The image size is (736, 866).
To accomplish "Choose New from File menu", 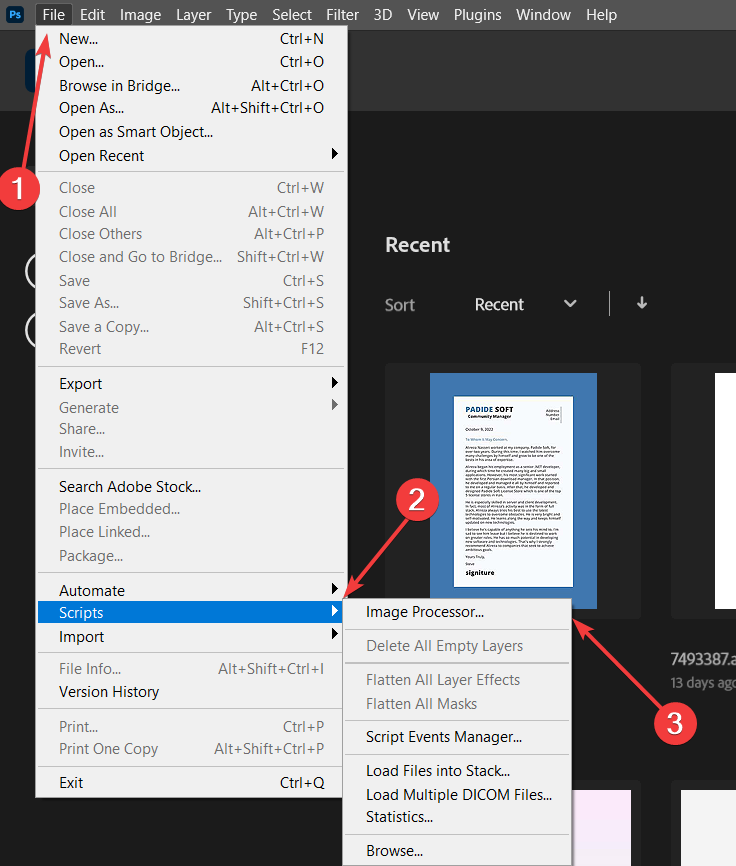I will point(79,39).
